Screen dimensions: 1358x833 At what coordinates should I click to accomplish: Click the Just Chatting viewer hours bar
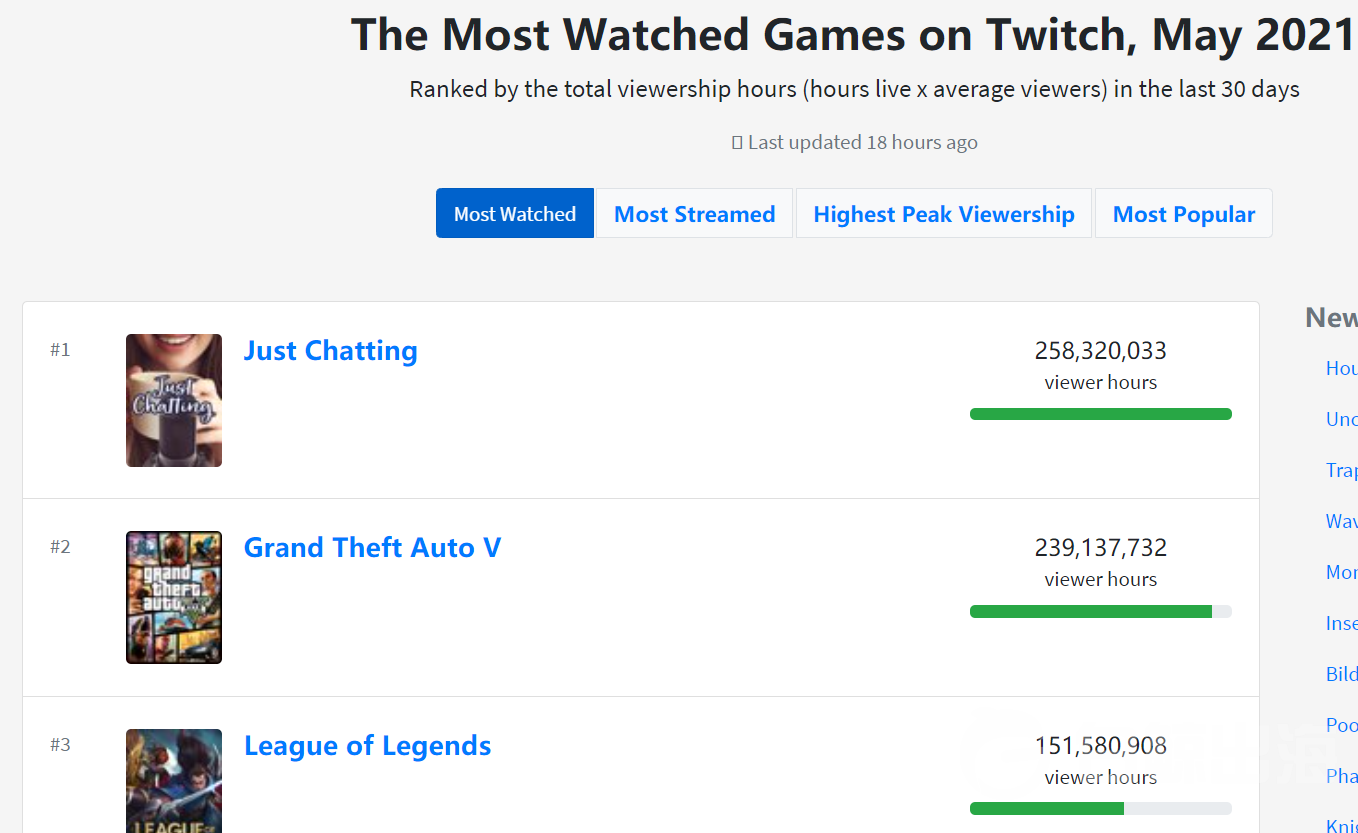click(1100, 414)
